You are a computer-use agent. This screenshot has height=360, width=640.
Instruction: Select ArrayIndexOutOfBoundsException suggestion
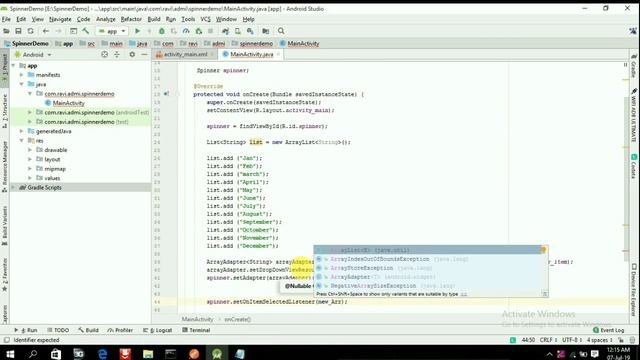pos(431,259)
